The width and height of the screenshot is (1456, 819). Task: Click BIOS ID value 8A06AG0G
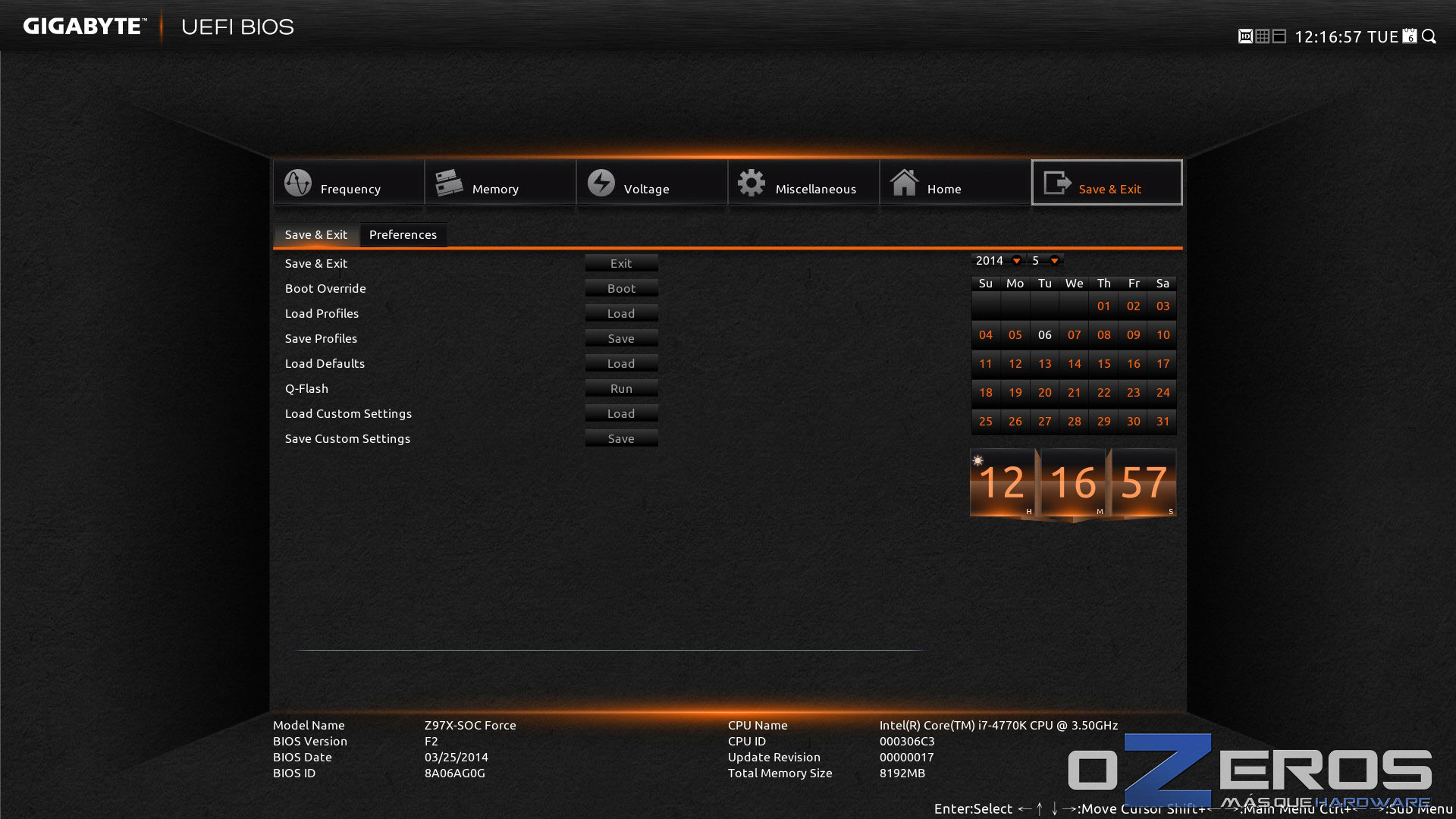(455, 773)
